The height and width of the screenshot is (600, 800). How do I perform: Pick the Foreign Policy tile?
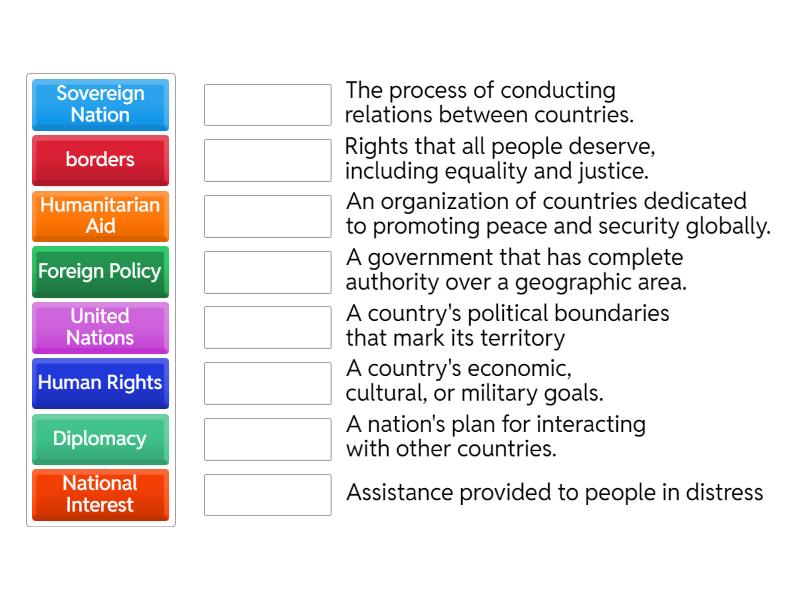pyautogui.click(x=100, y=272)
